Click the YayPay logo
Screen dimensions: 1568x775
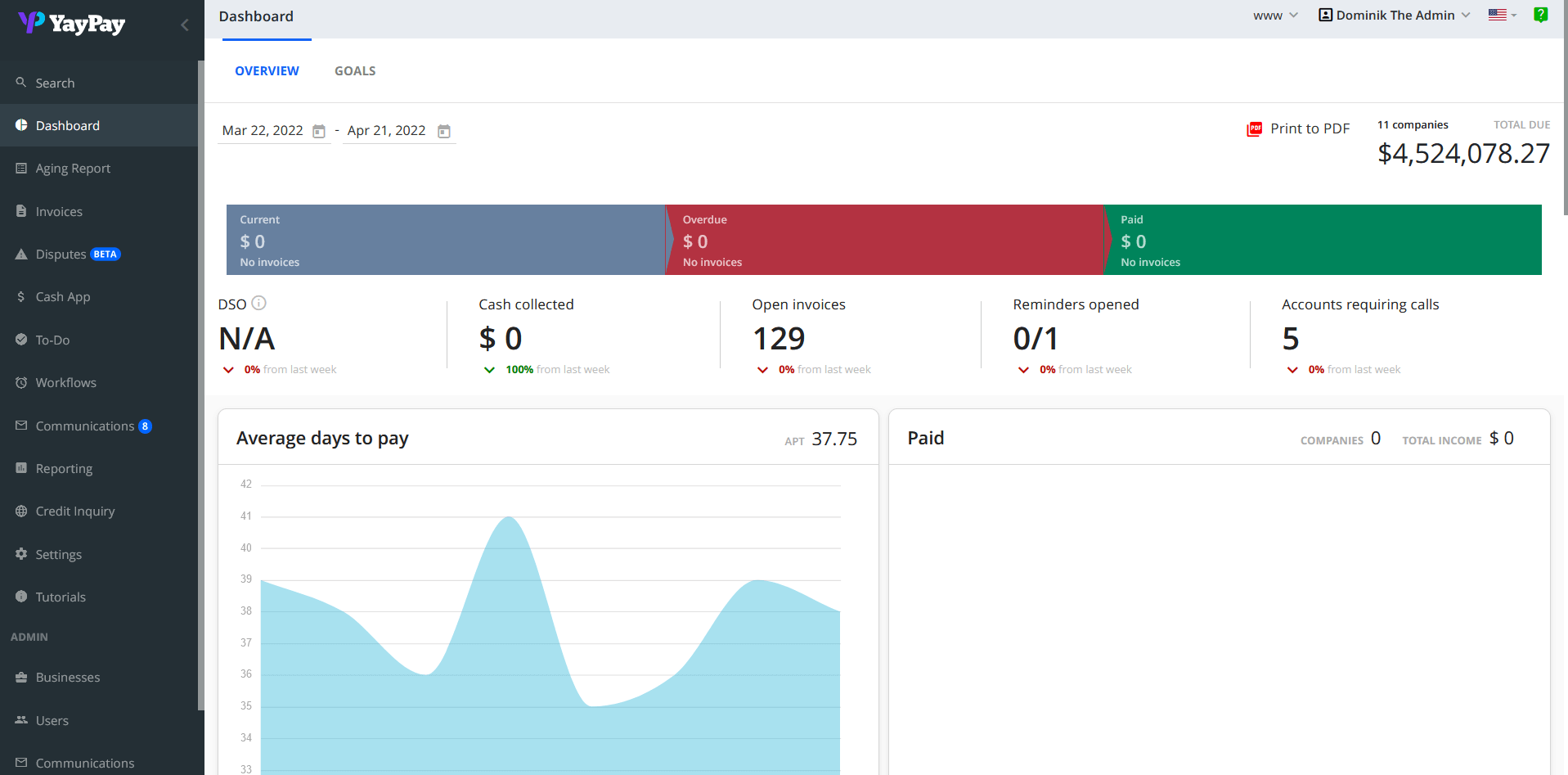[71, 23]
